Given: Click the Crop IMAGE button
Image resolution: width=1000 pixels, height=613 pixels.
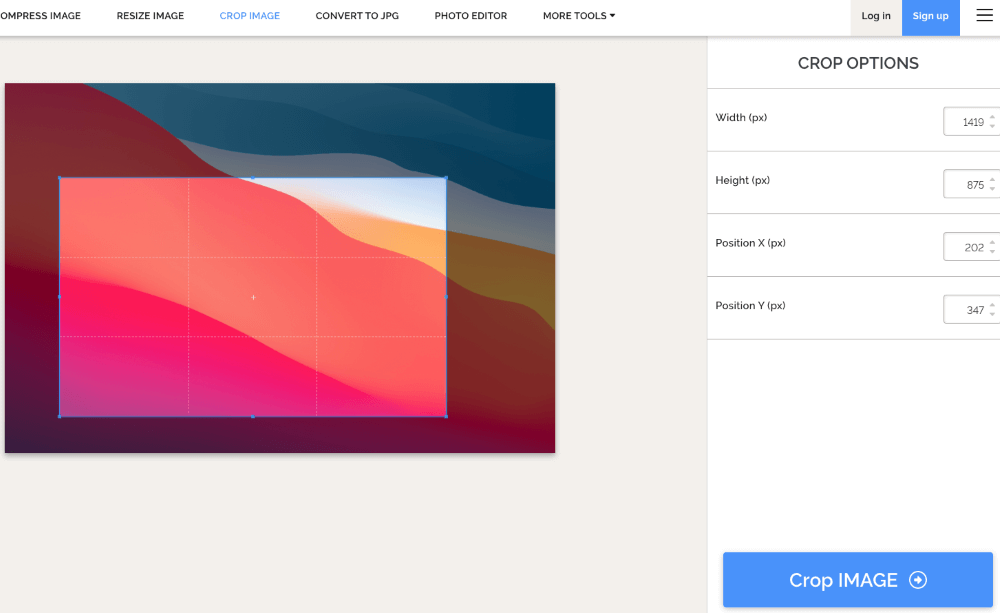Looking at the screenshot, I should (857, 579).
